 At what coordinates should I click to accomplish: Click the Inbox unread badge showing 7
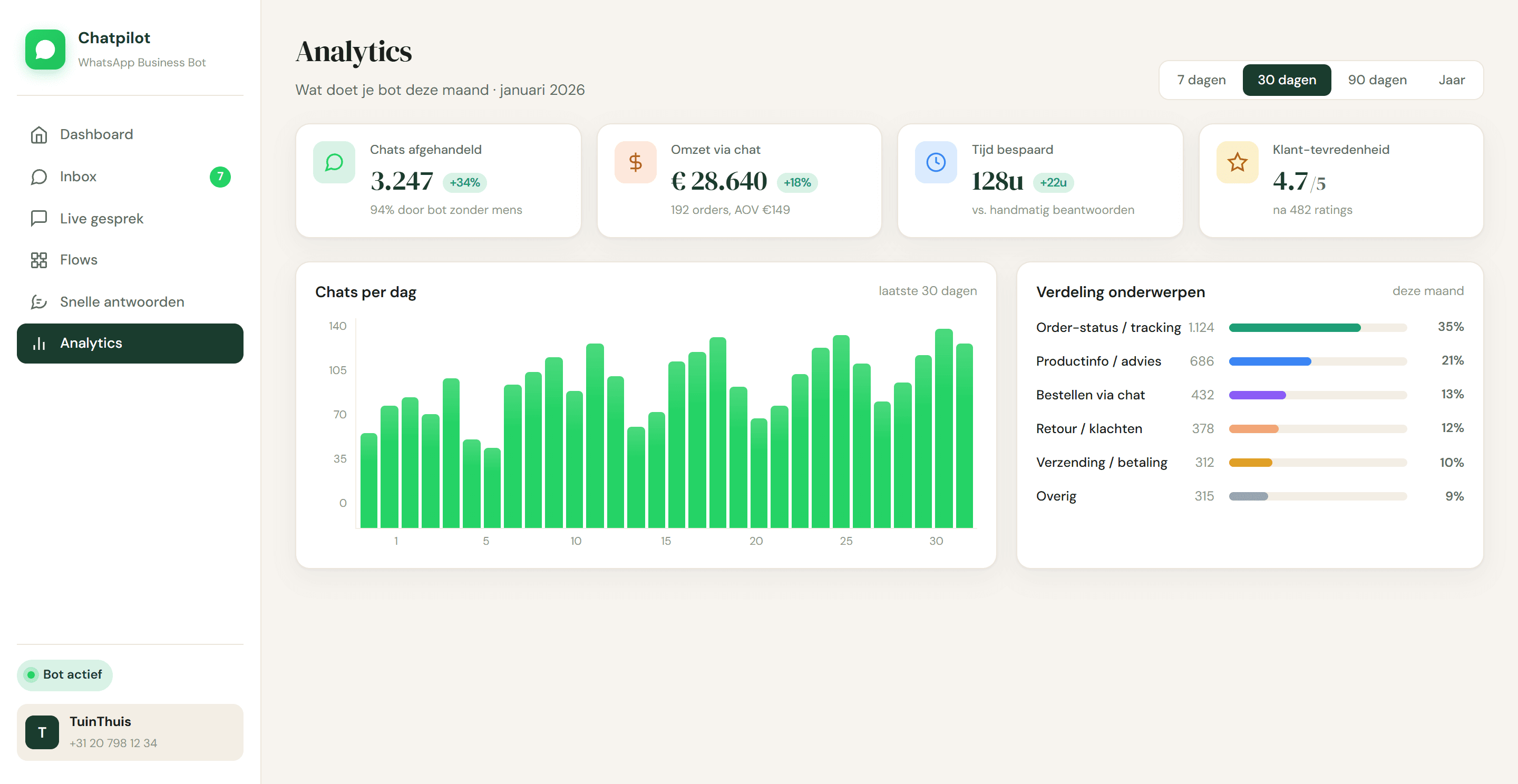click(x=220, y=177)
